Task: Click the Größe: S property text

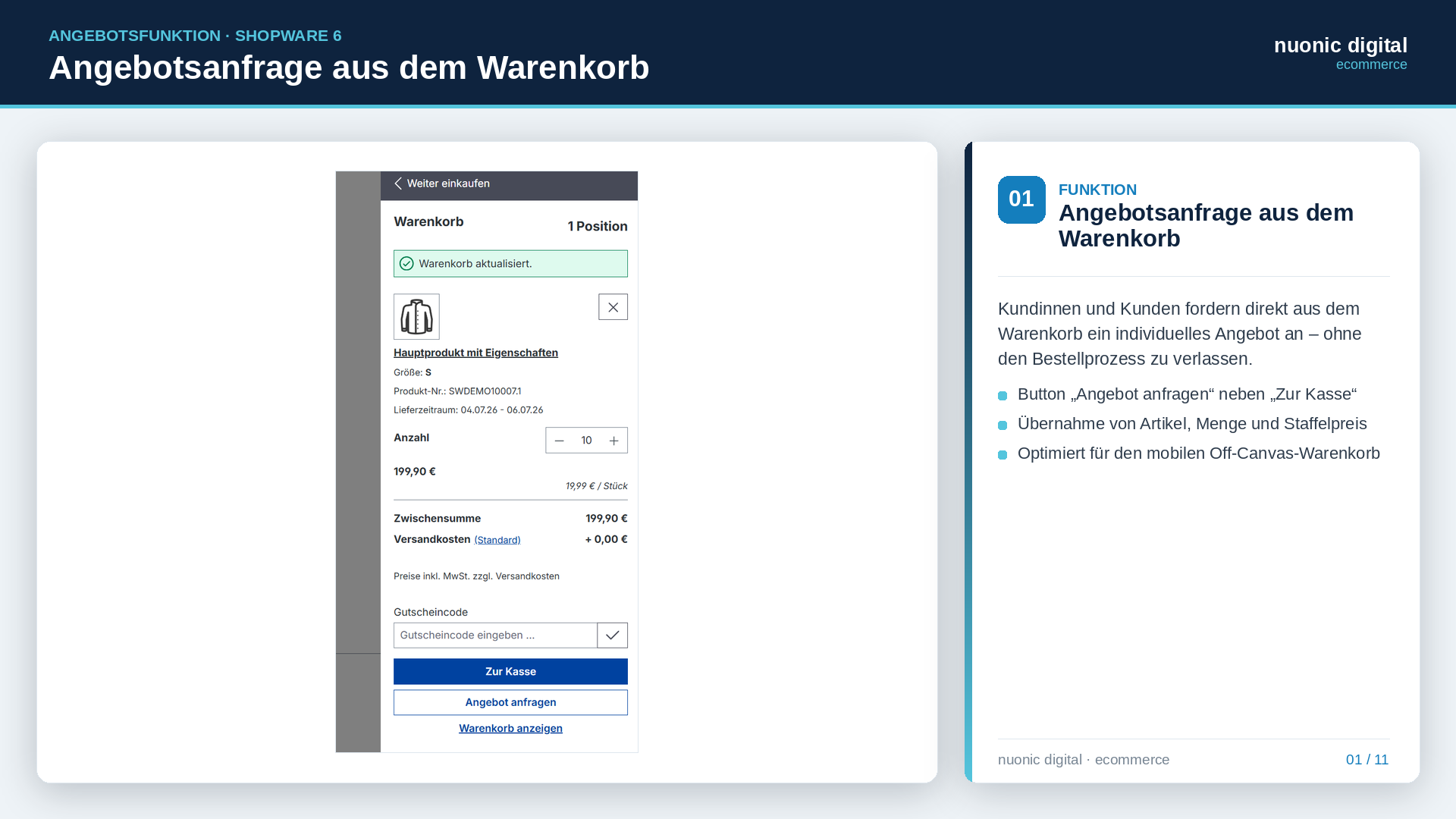Action: [x=413, y=372]
